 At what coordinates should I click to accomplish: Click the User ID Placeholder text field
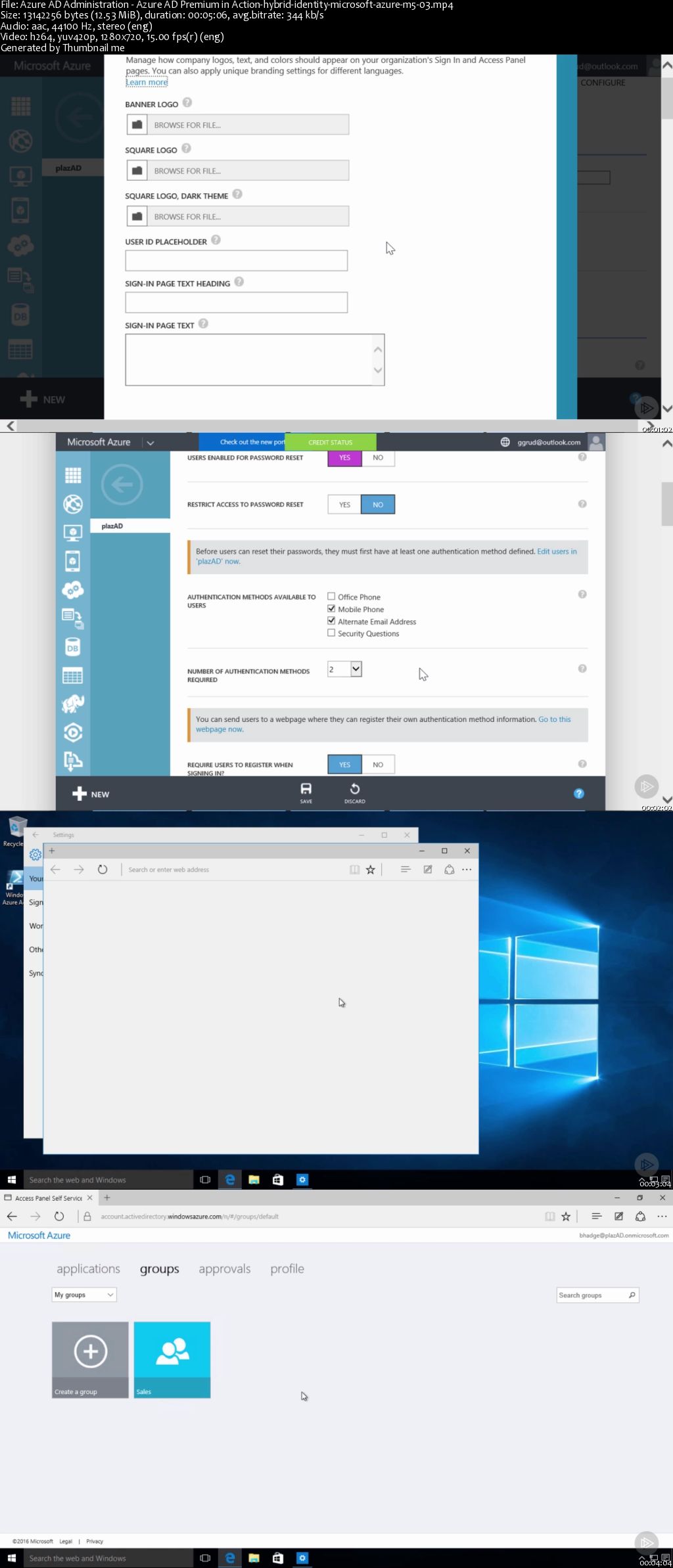[x=237, y=260]
